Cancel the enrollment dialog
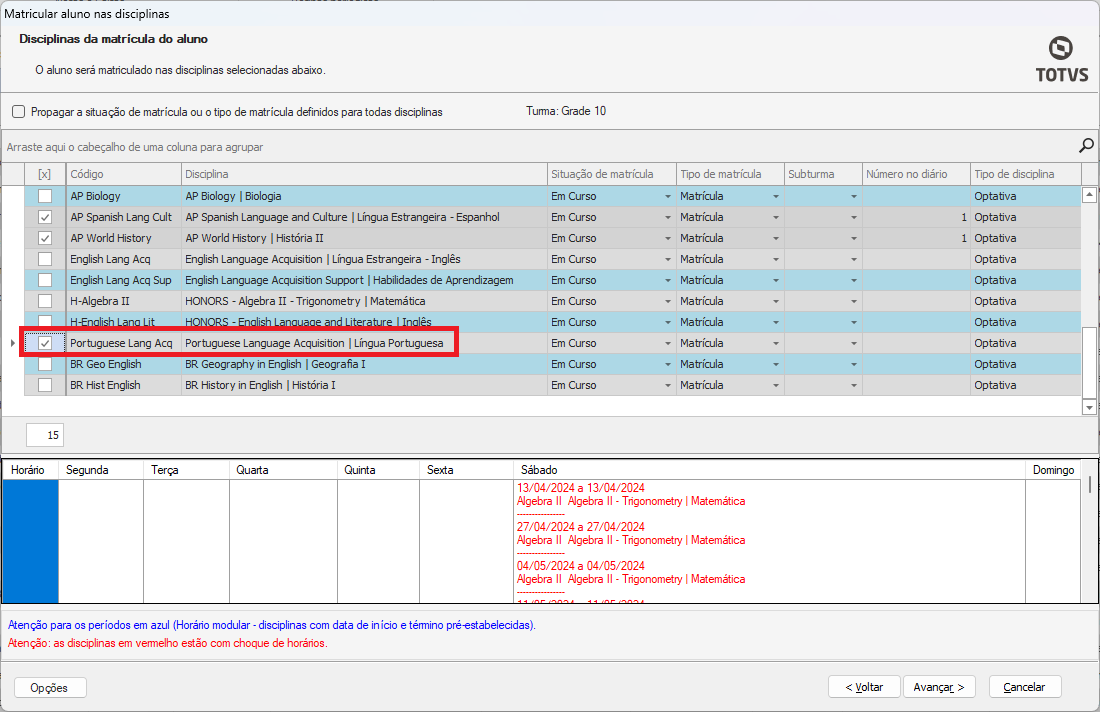The height and width of the screenshot is (712, 1100). [x=1024, y=687]
